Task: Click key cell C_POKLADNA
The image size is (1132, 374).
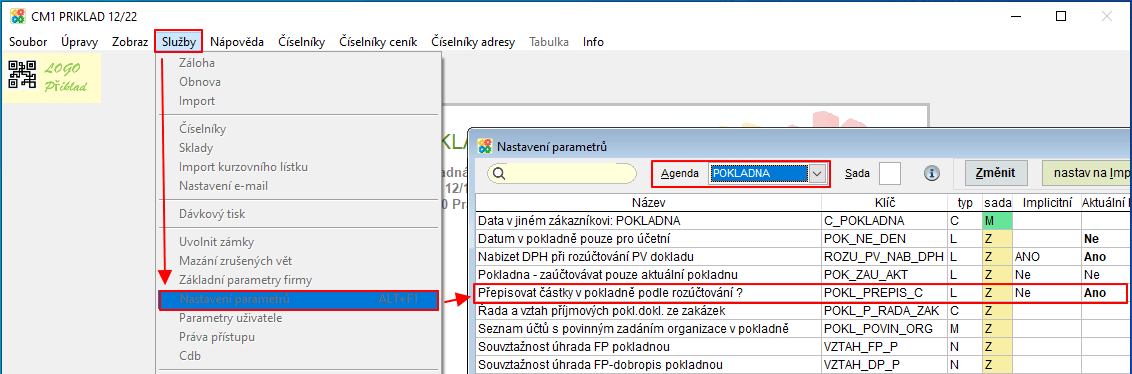Action: [884, 220]
